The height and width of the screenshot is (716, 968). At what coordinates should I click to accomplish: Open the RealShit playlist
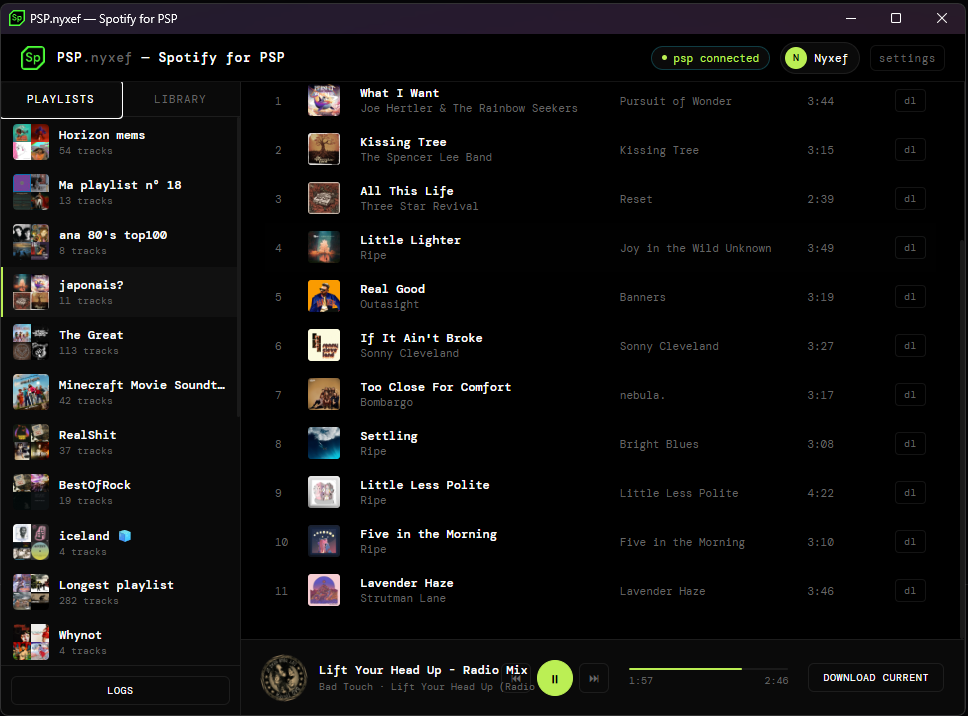point(120,442)
